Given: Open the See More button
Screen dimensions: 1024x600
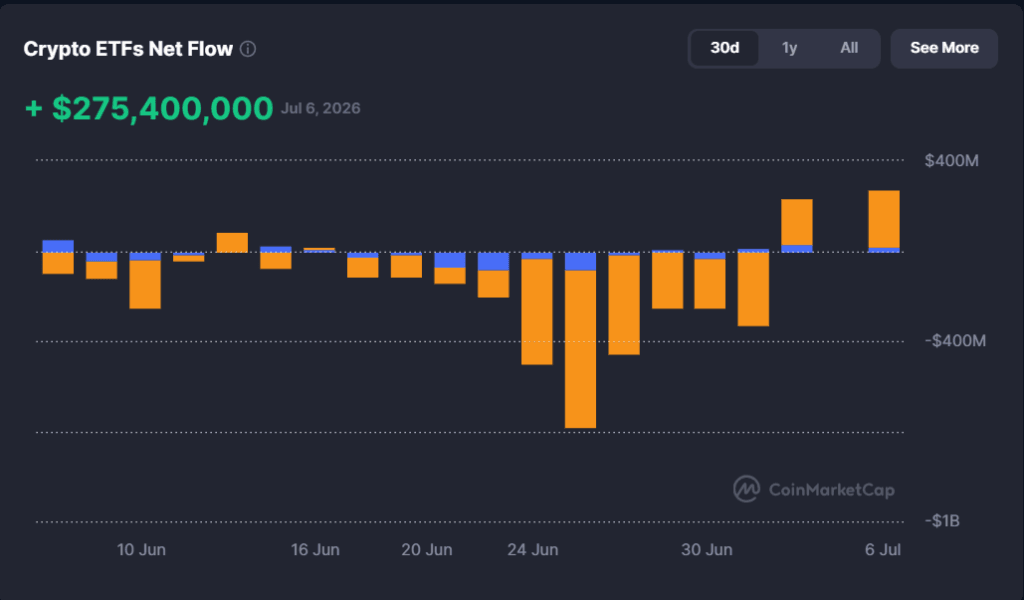Looking at the screenshot, I should [x=944, y=48].
